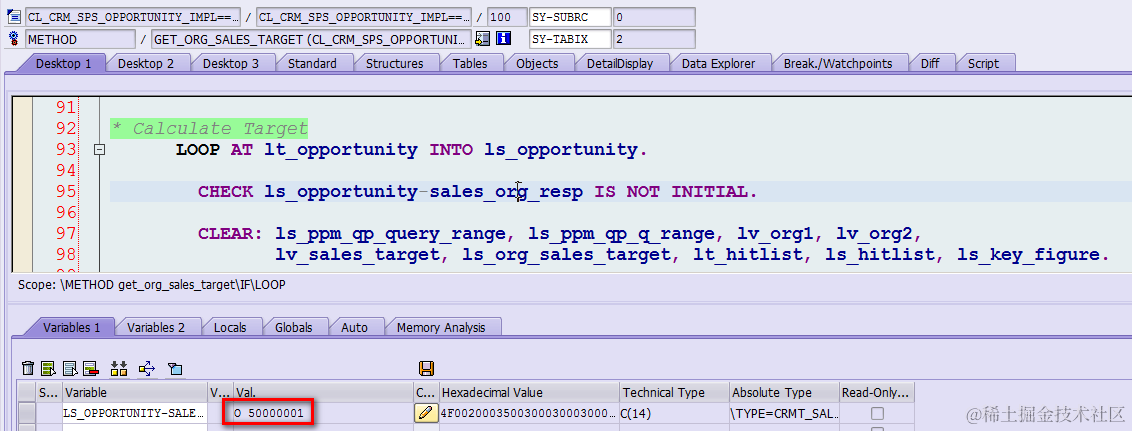
Task: Click the navigate-to-source icon next to GET_ORG_SALES_TARGET
Action: click(x=483, y=38)
